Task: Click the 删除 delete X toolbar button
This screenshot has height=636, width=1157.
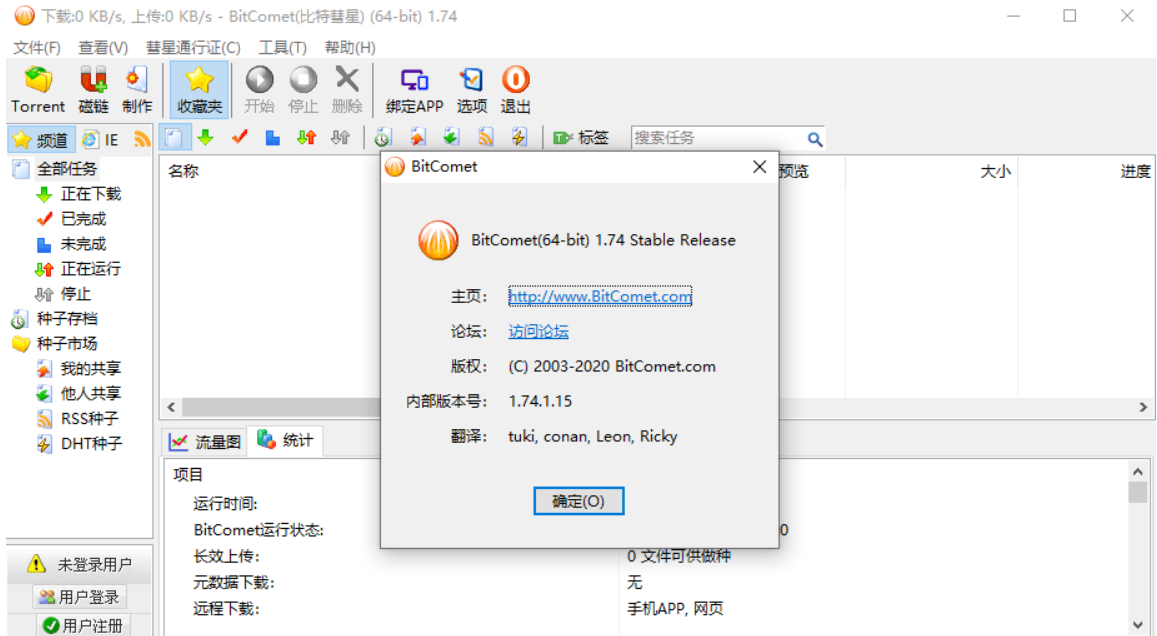Action: 347,89
